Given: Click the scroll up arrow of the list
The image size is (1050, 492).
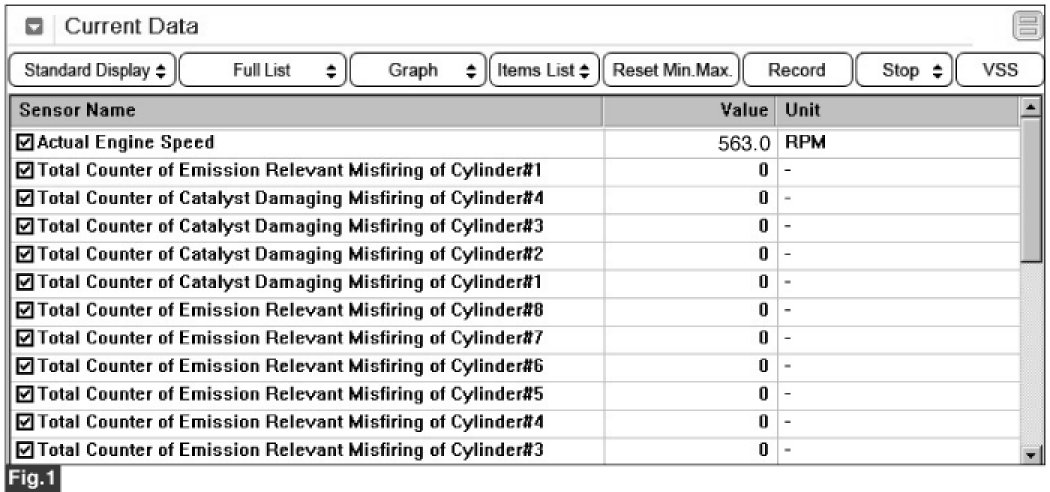Looking at the screenshot, I should coord(1029,107).
